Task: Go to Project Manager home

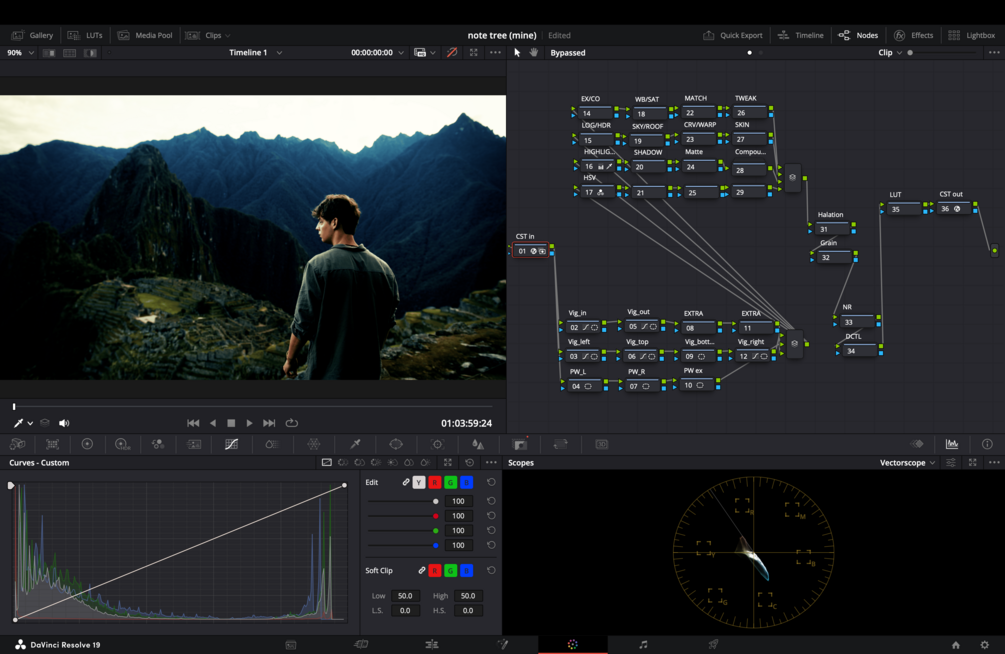Action: [x=956, y=644]
